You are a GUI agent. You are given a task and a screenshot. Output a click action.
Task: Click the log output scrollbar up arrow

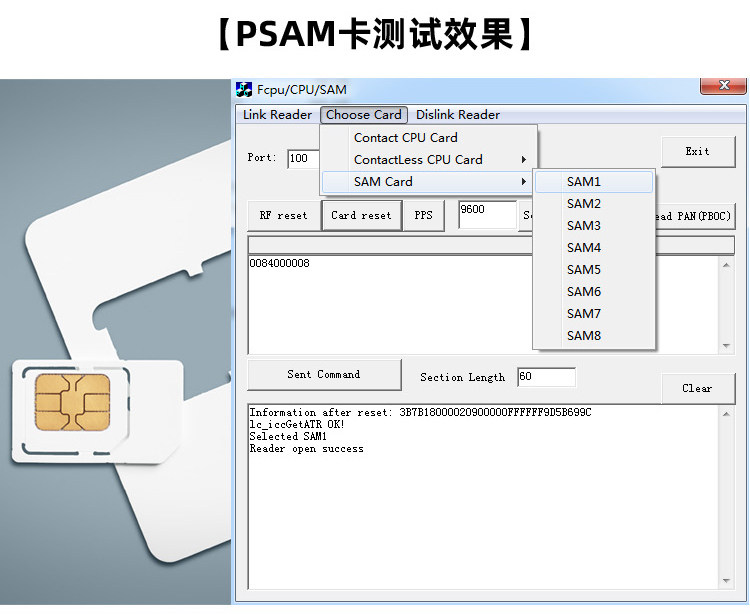point(727,414)
